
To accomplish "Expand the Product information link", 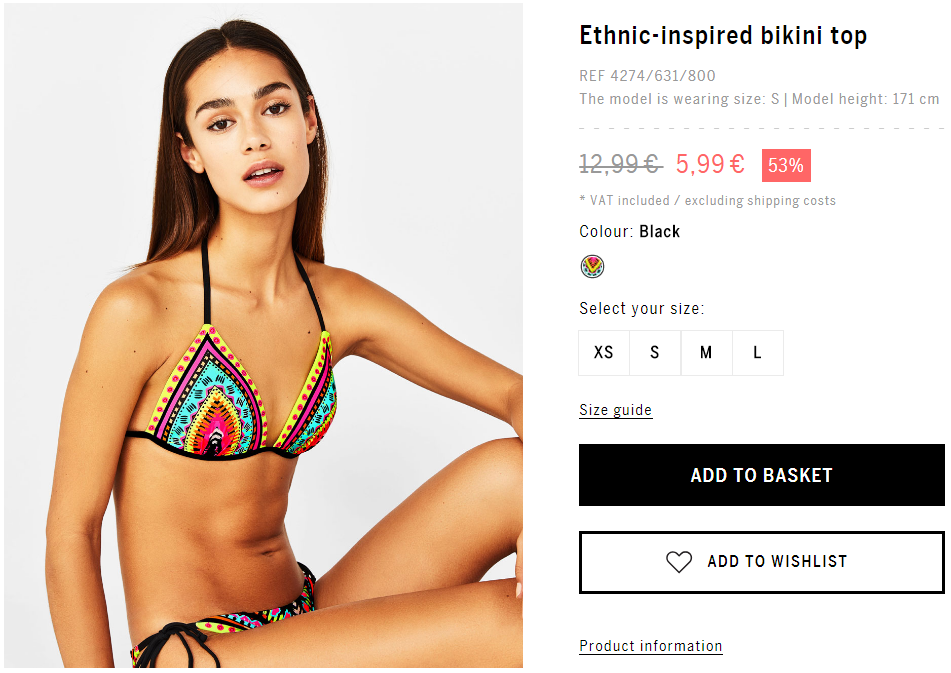I will pyautogui.click(x=651, y=646).
